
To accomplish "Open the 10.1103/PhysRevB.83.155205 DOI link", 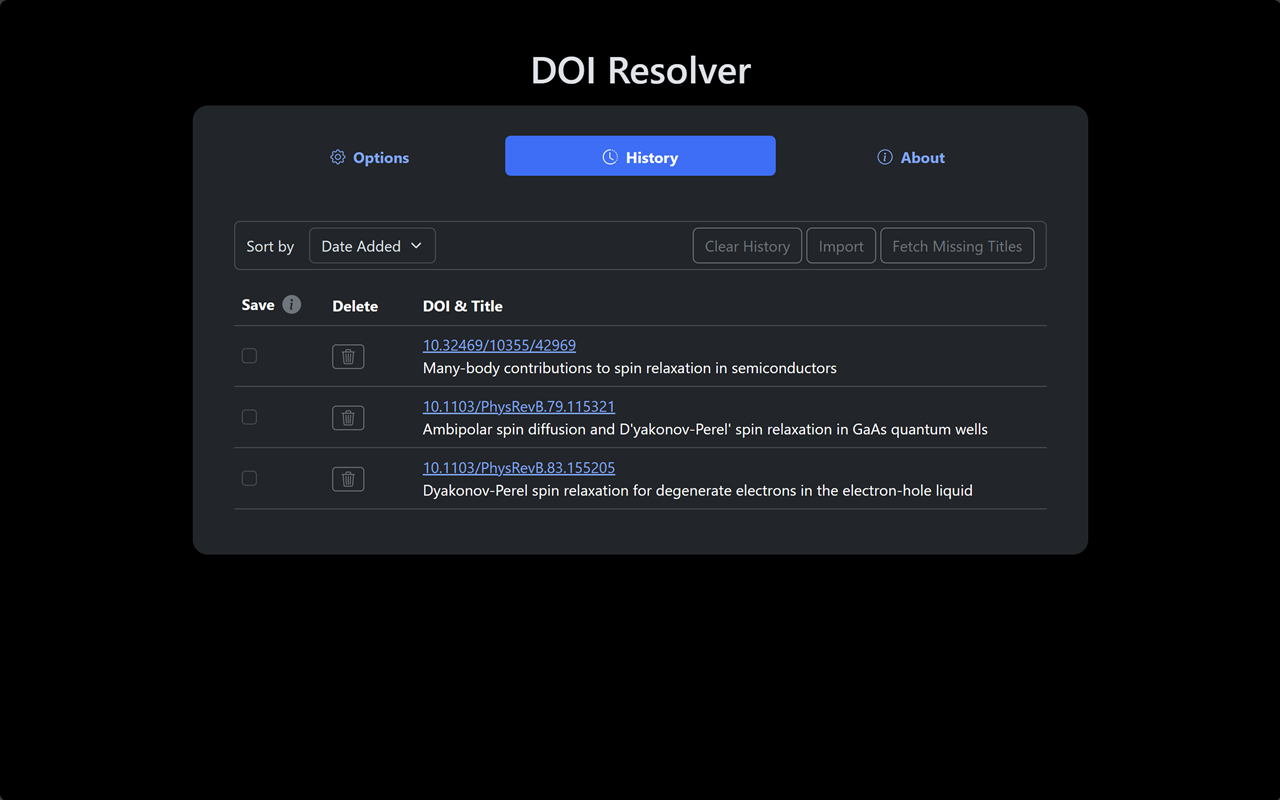I will click(519, 467).
